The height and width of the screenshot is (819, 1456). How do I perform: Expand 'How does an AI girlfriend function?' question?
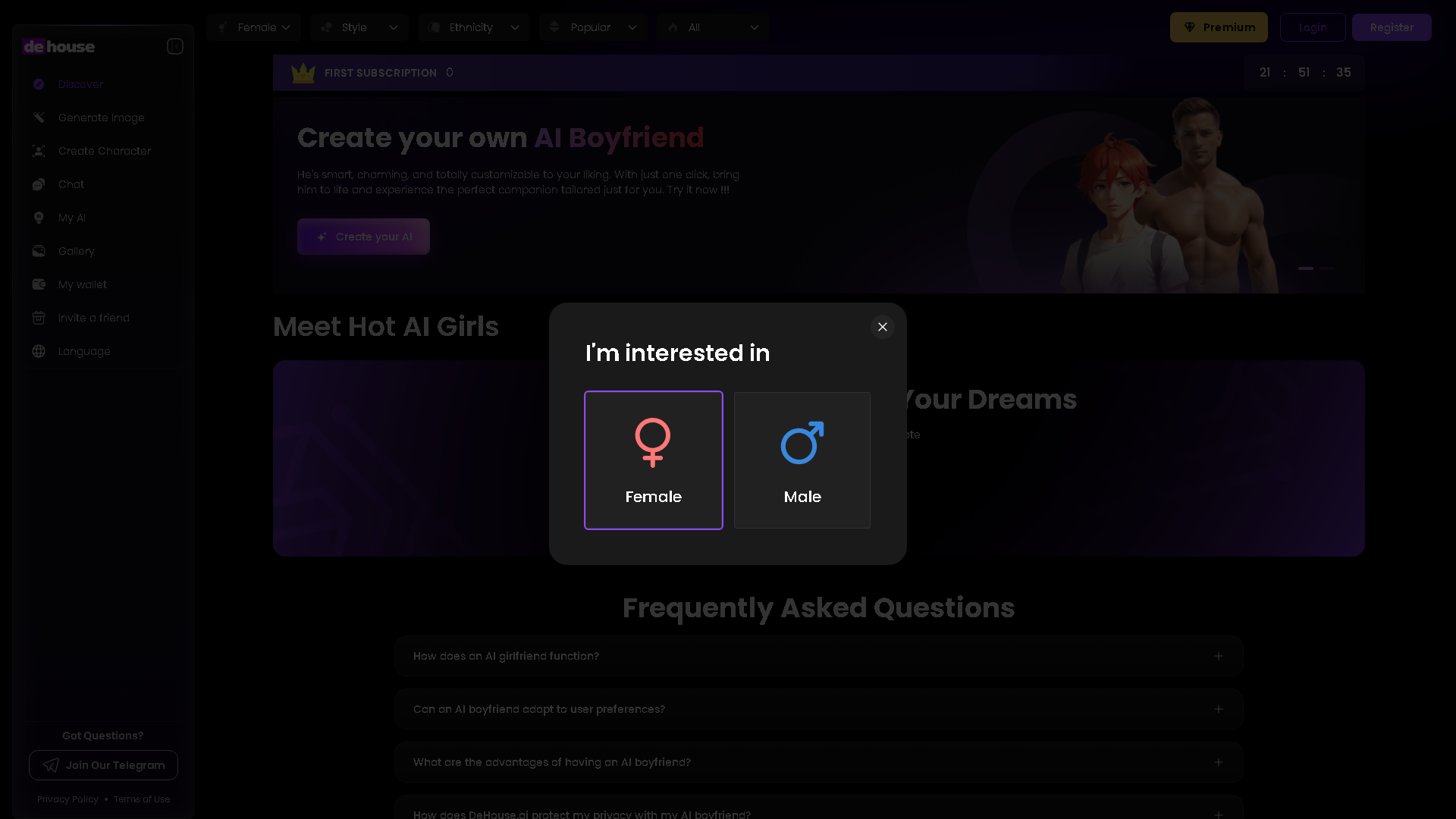coord(818,656)
